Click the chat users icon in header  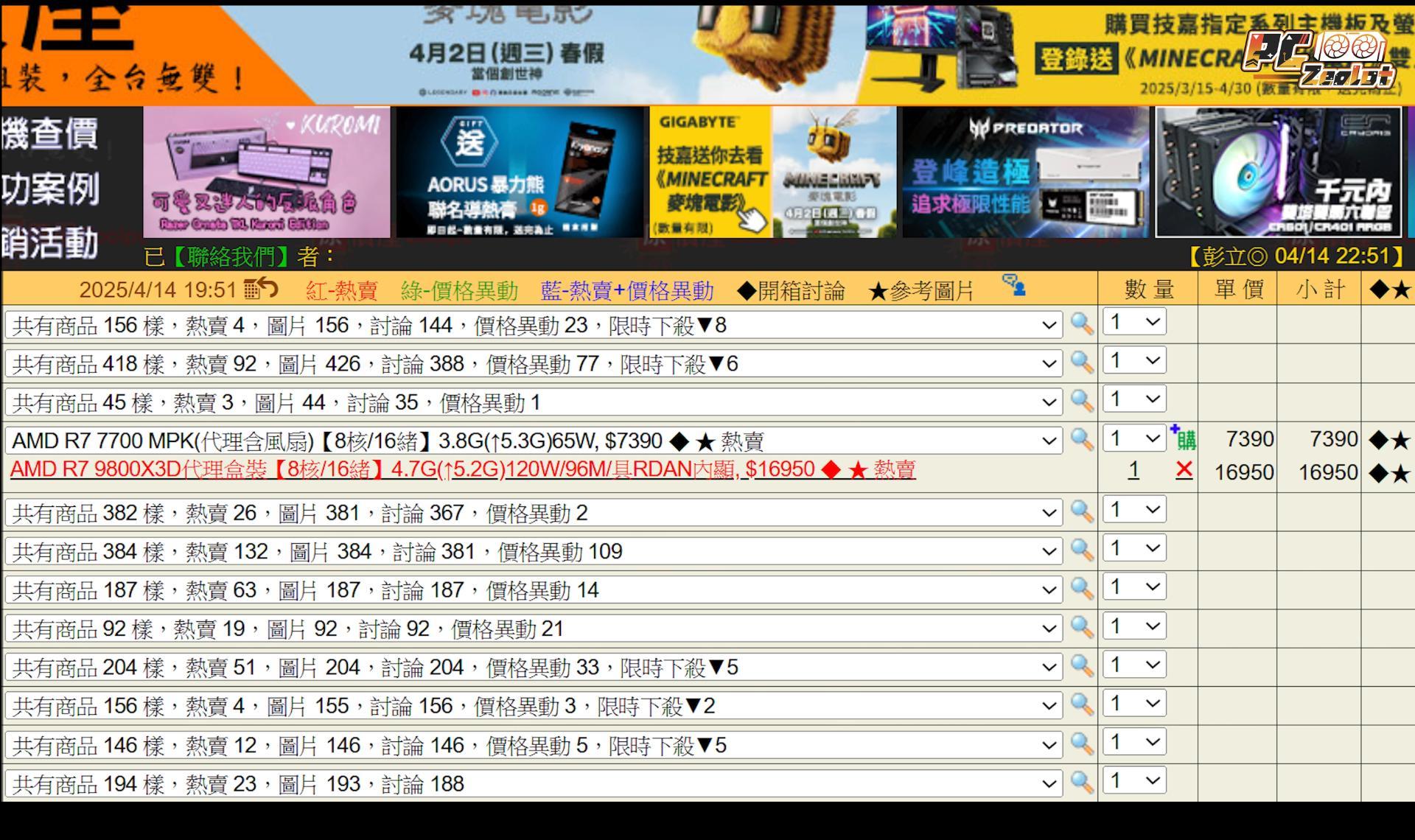pyautogui.click(x=1013, y=284)
